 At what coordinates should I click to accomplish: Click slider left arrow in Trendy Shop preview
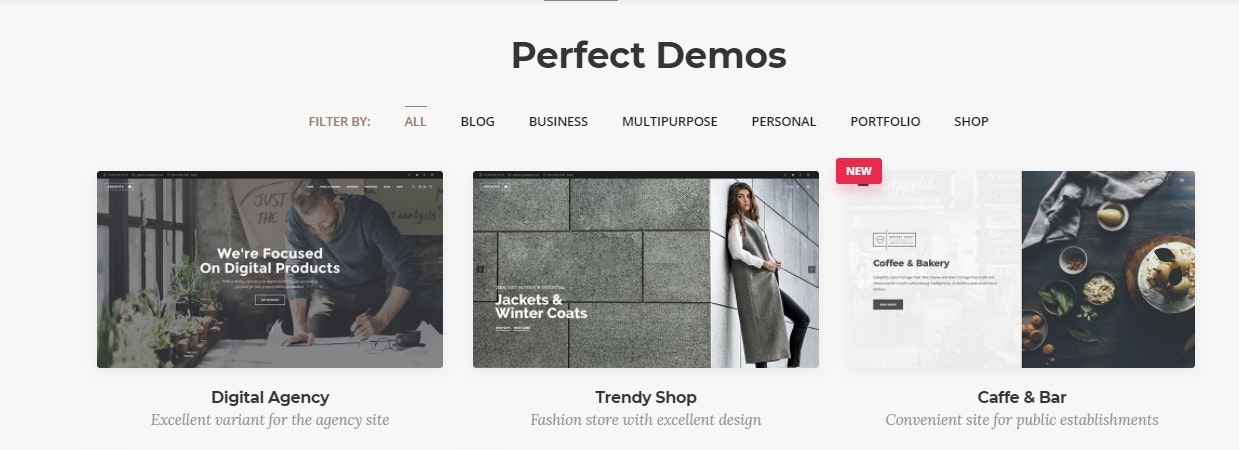(x=480, y=269)
